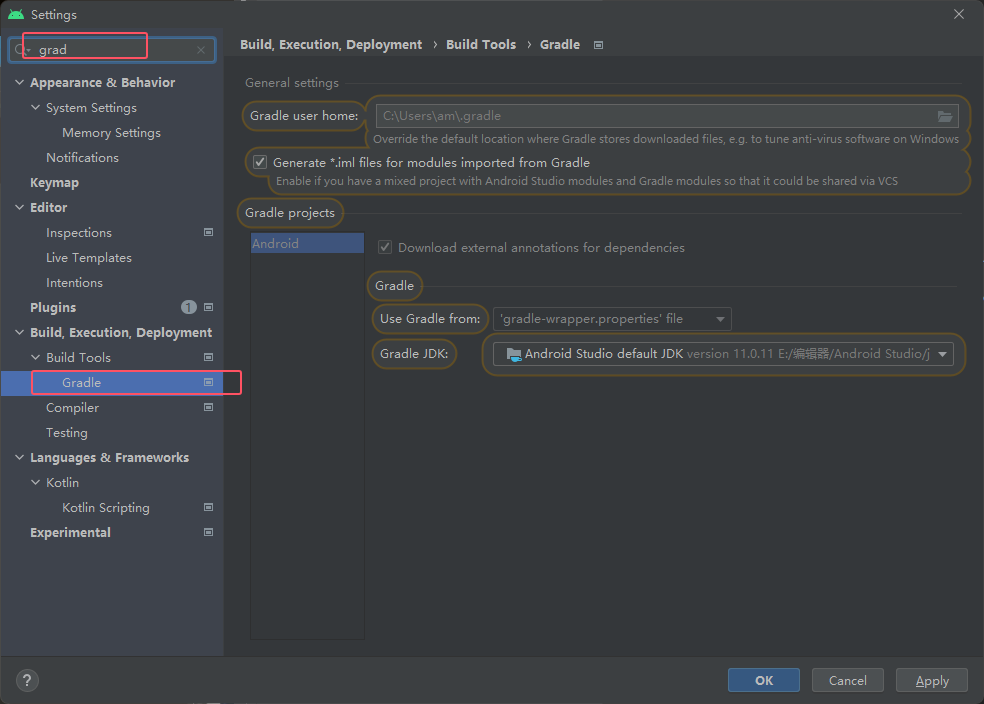
Task: Select Memory Settings in the tree
Action: point(112,132)
